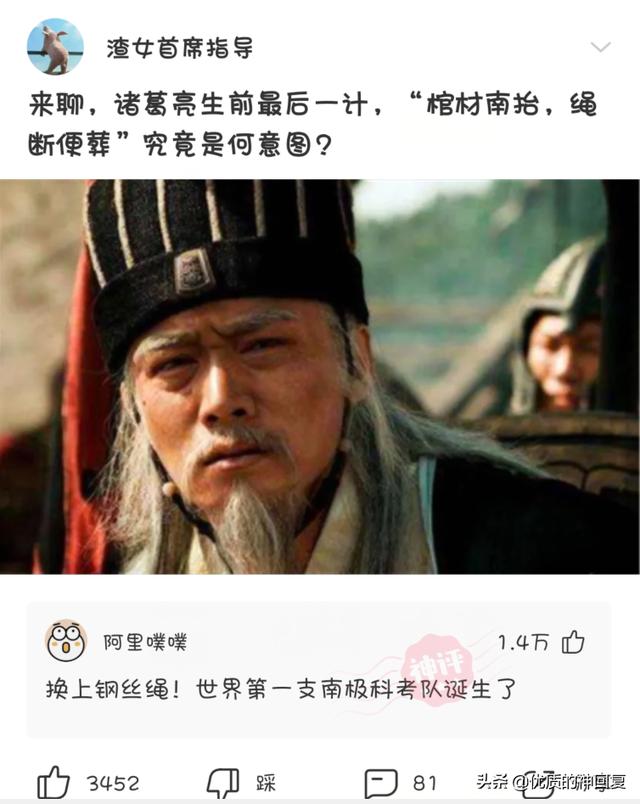The width and height of the screenshot is (640, 804).
Task: Toggle the thumbs-up icon beside 3452
Action: pos(53,783)
